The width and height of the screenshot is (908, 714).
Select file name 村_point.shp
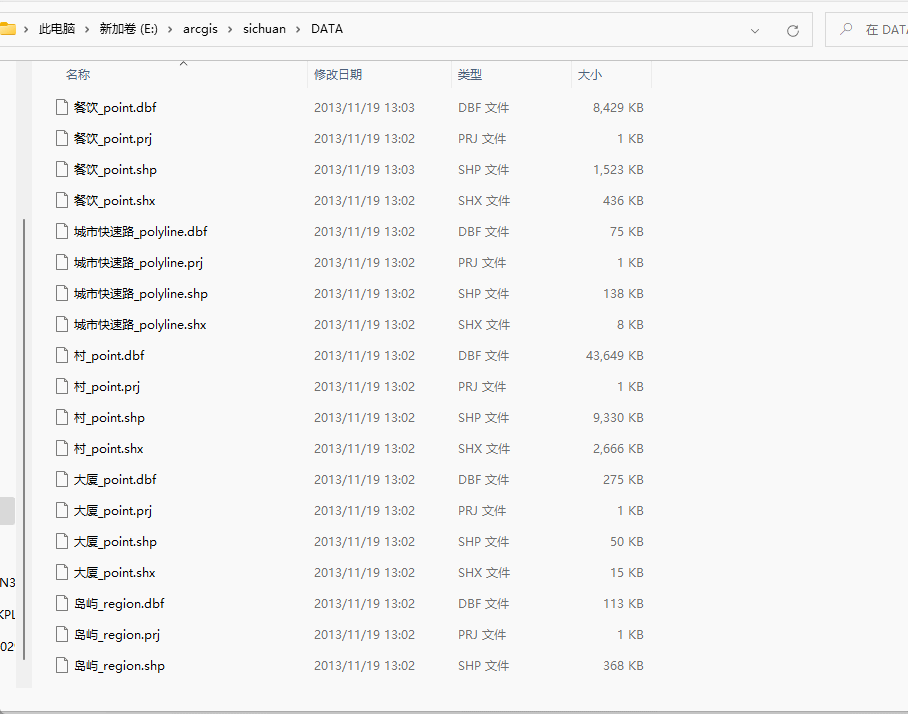(x=109, y=418)
